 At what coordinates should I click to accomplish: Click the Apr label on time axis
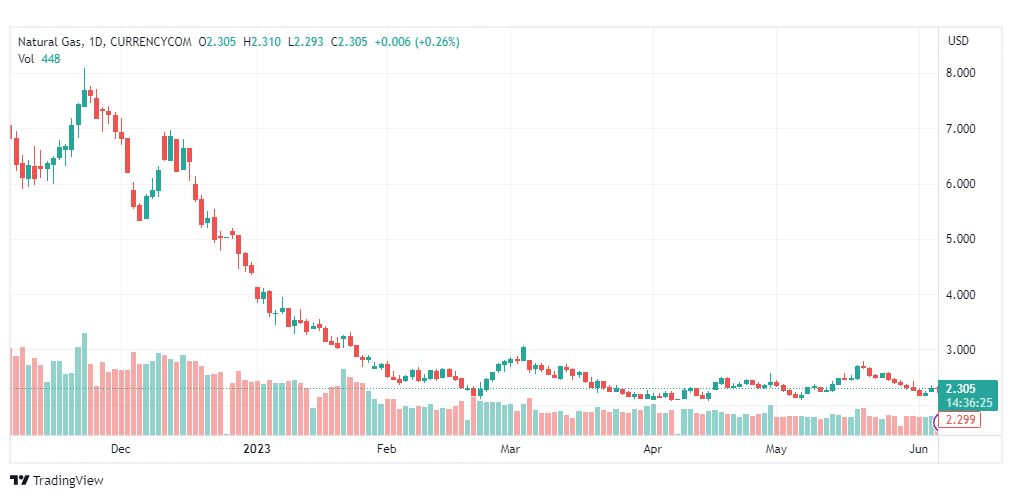[x=653, y=449]
